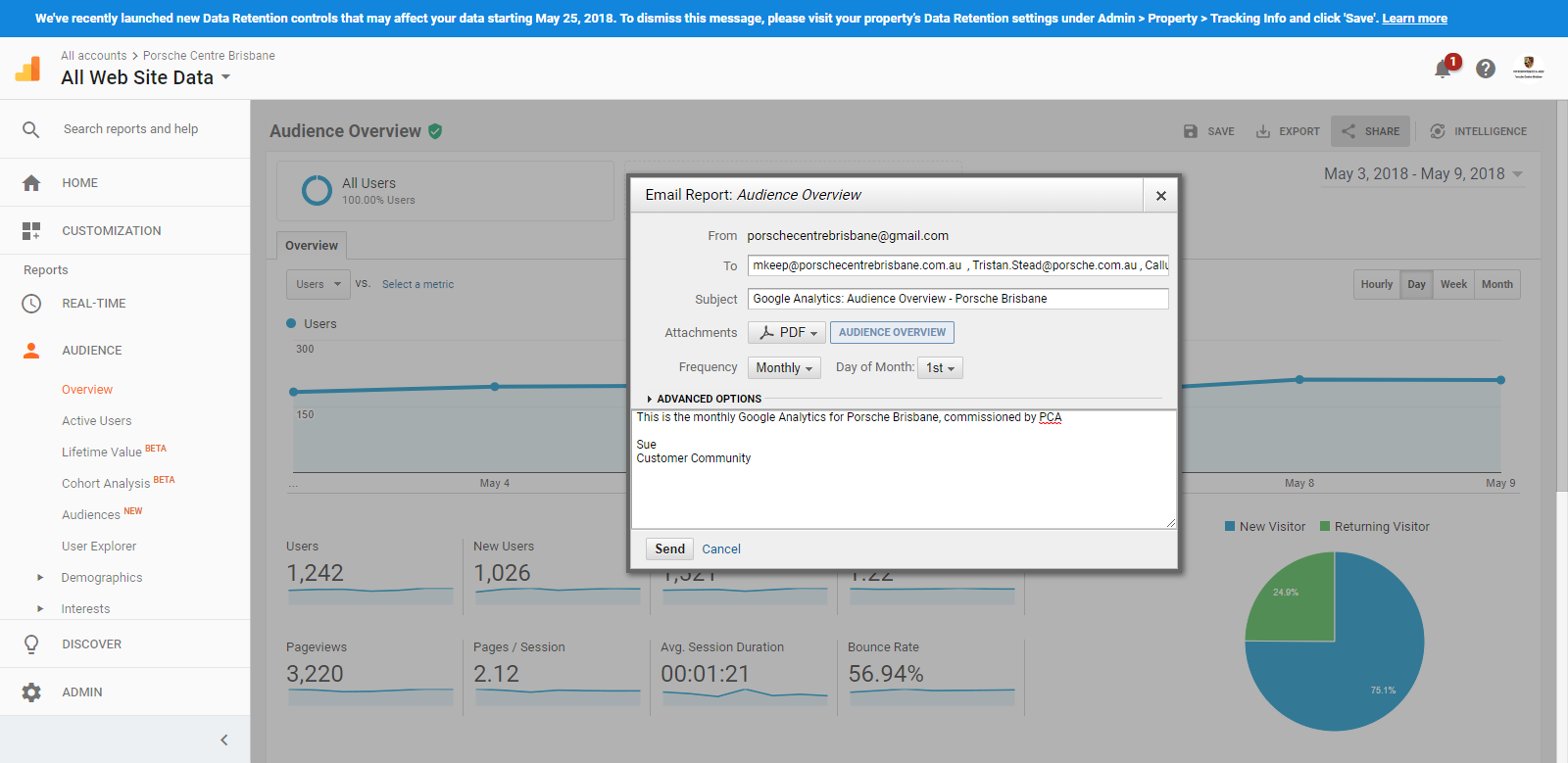Screen dimensions: 1568x763
Task: Open the Monthly frequency dropdown
Action: (784, 368)
